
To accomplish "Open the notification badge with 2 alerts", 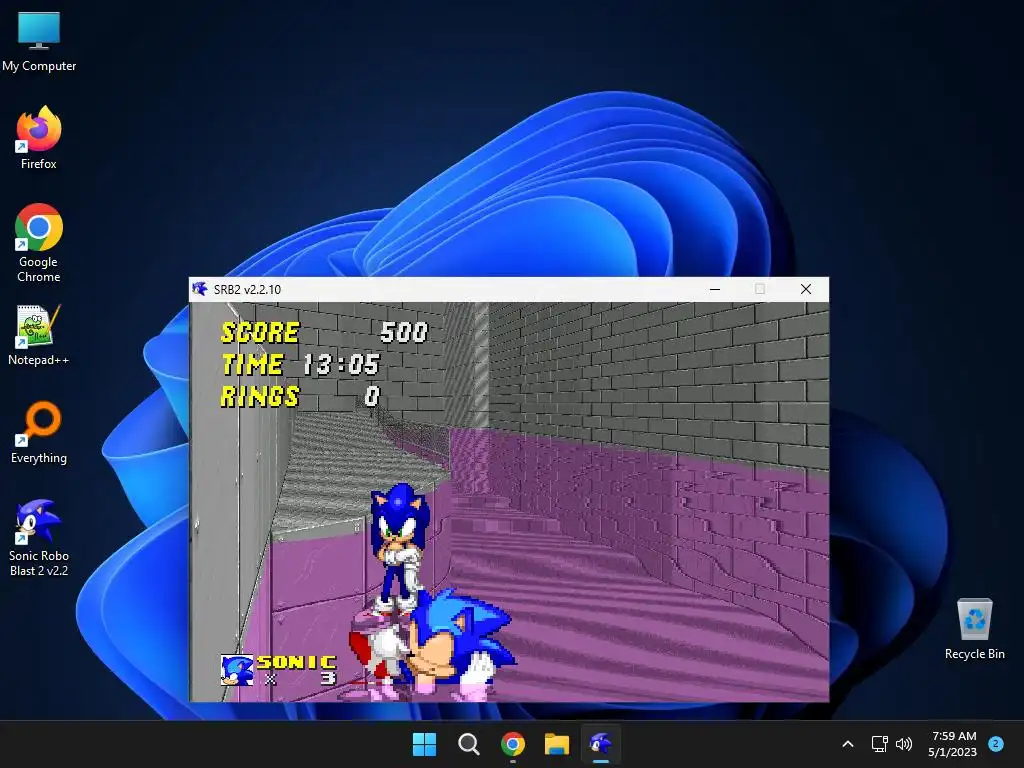I will tap(996, 744).
